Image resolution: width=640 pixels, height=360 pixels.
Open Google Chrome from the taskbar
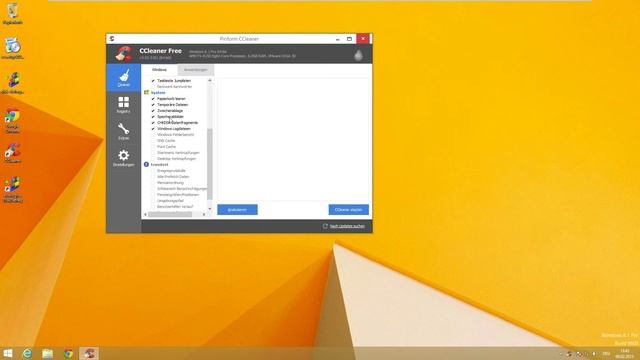(68, 353)
